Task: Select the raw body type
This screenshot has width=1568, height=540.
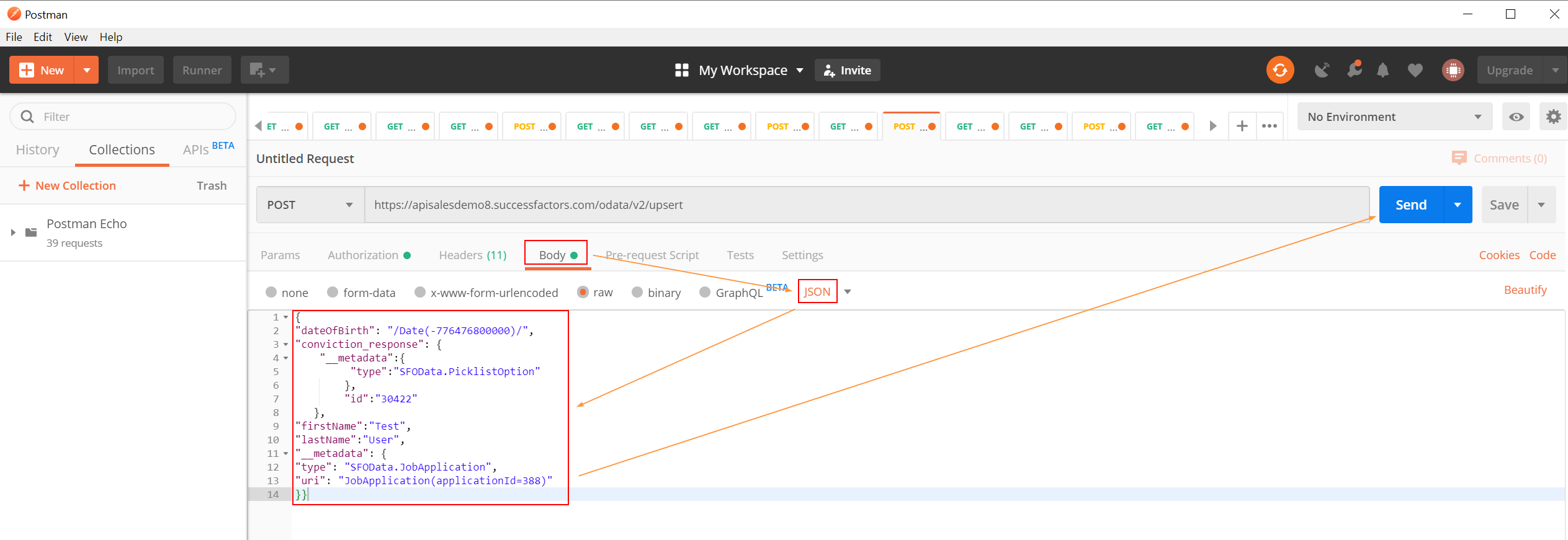Action: pos(583,292)
